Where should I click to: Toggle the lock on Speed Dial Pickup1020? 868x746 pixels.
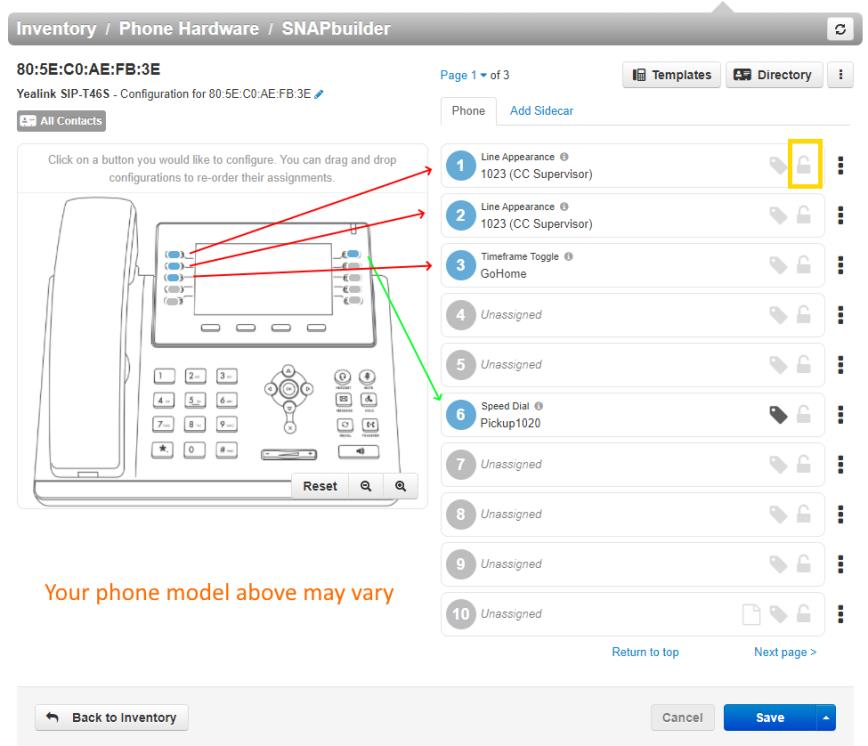tap(804, 413)
